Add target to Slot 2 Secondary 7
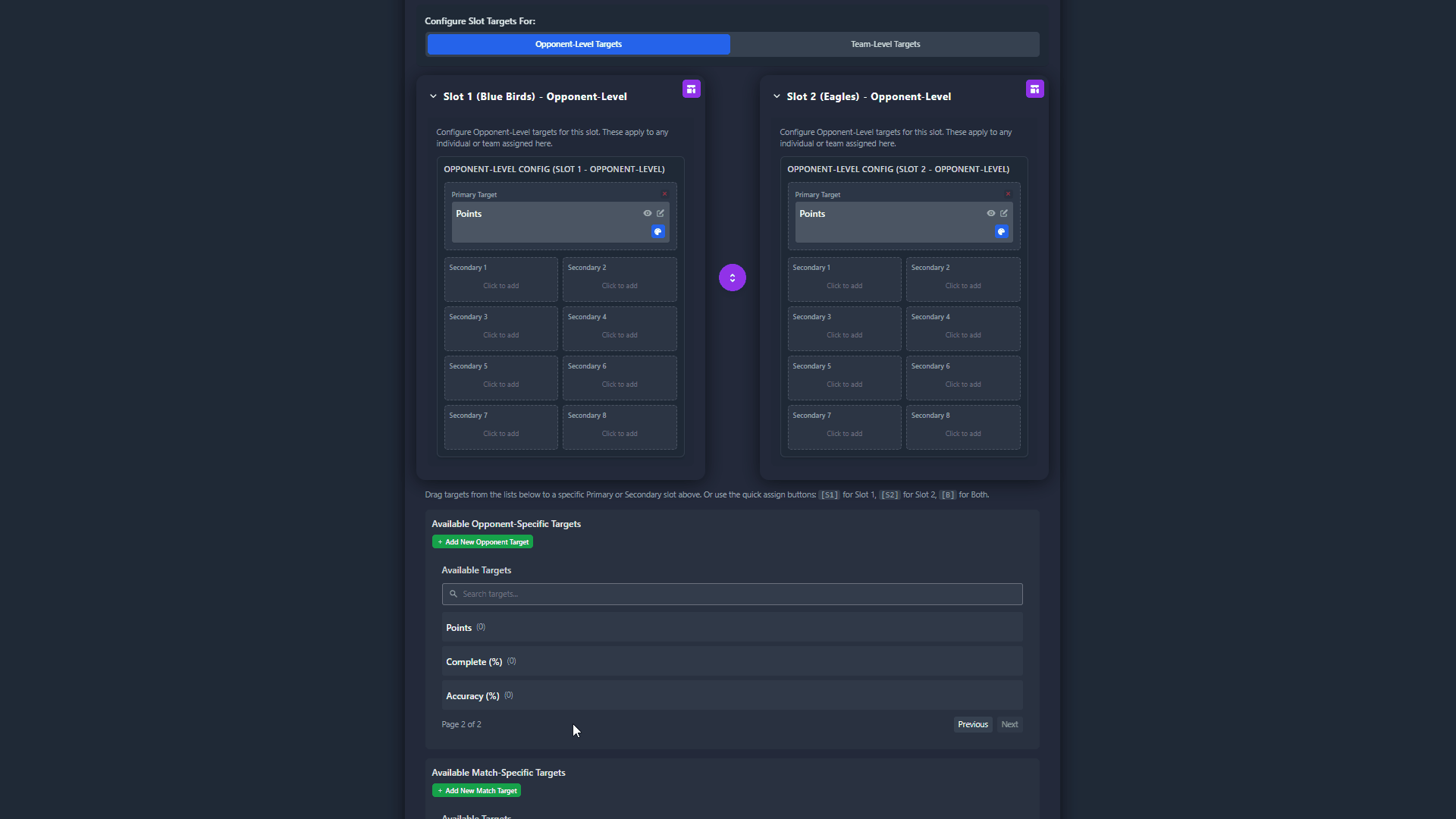 845,428
